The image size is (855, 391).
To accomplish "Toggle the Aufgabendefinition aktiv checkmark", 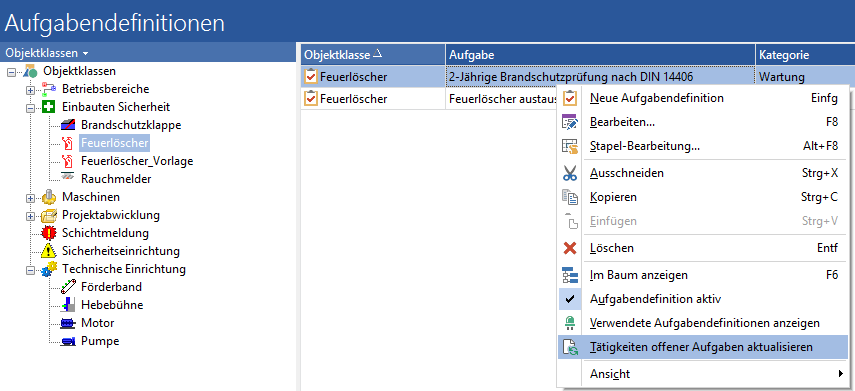I will point(570,299).
